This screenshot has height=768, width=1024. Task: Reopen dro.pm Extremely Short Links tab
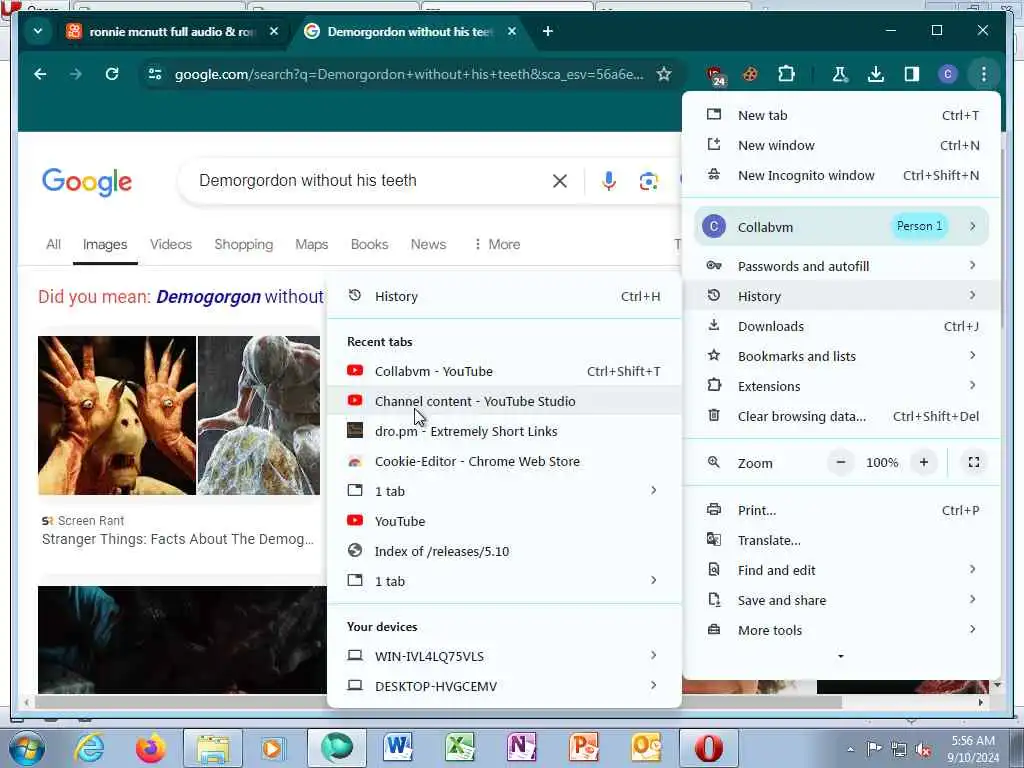coord(504,431)
